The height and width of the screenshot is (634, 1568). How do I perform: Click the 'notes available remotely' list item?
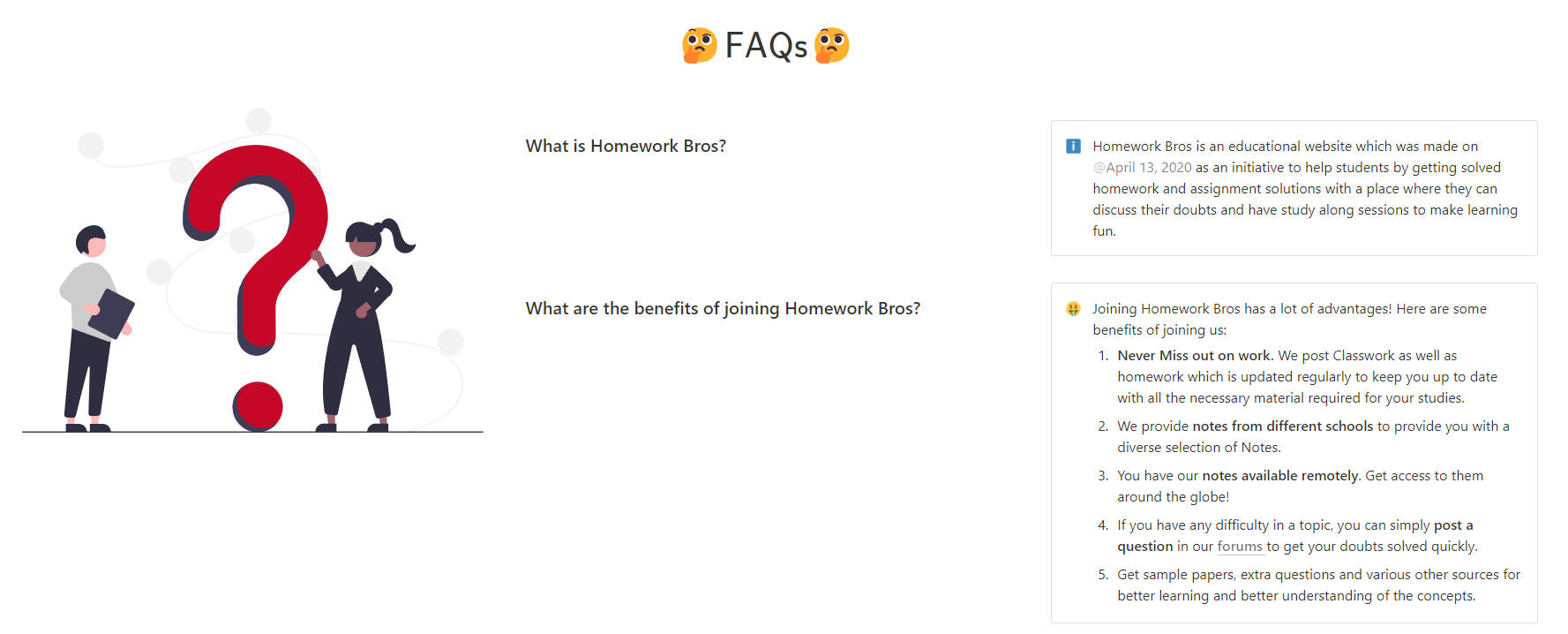(x=1301, y=487)
